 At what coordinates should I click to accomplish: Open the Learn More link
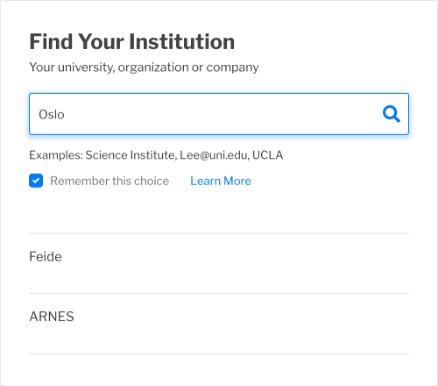click(x=221, y=181)
